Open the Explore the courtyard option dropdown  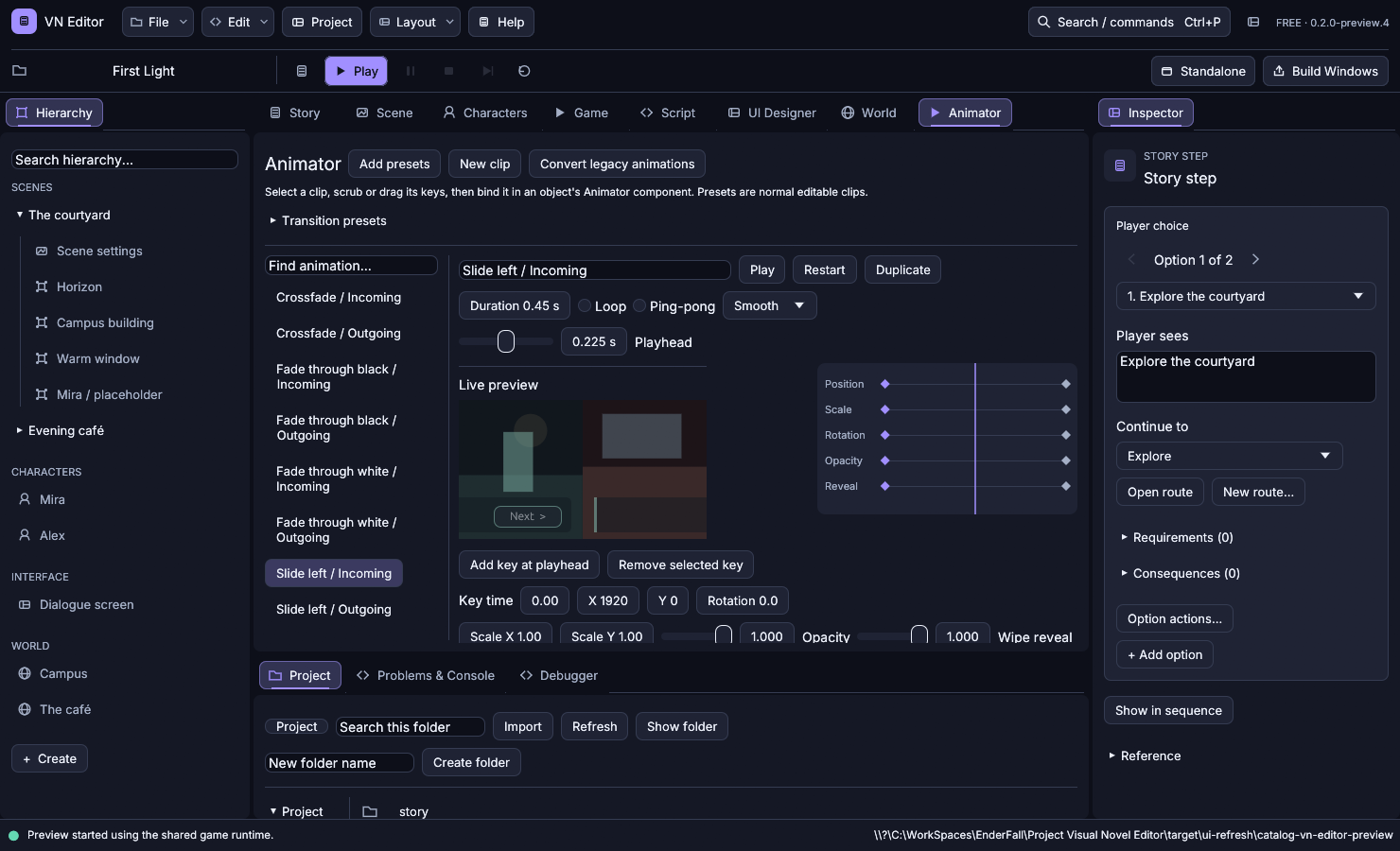coord(1245,296)
